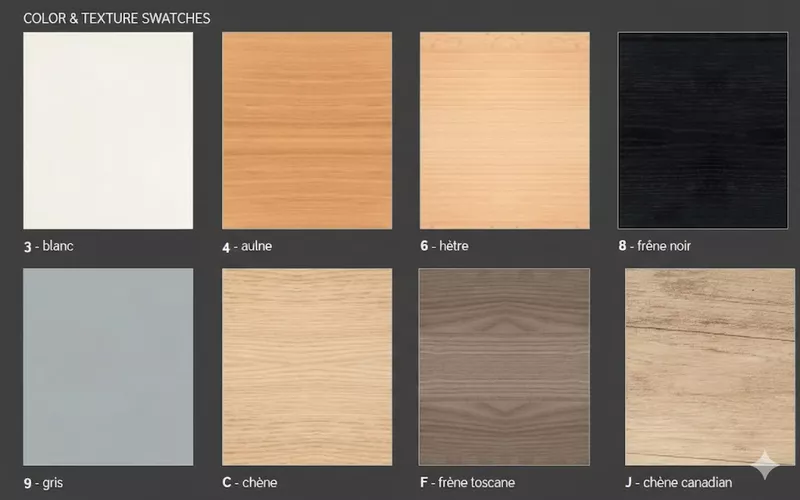The width and height of the screenshot is (800, 500).
Task: Click the "6 - hêtre" caption
Action: 445,246
